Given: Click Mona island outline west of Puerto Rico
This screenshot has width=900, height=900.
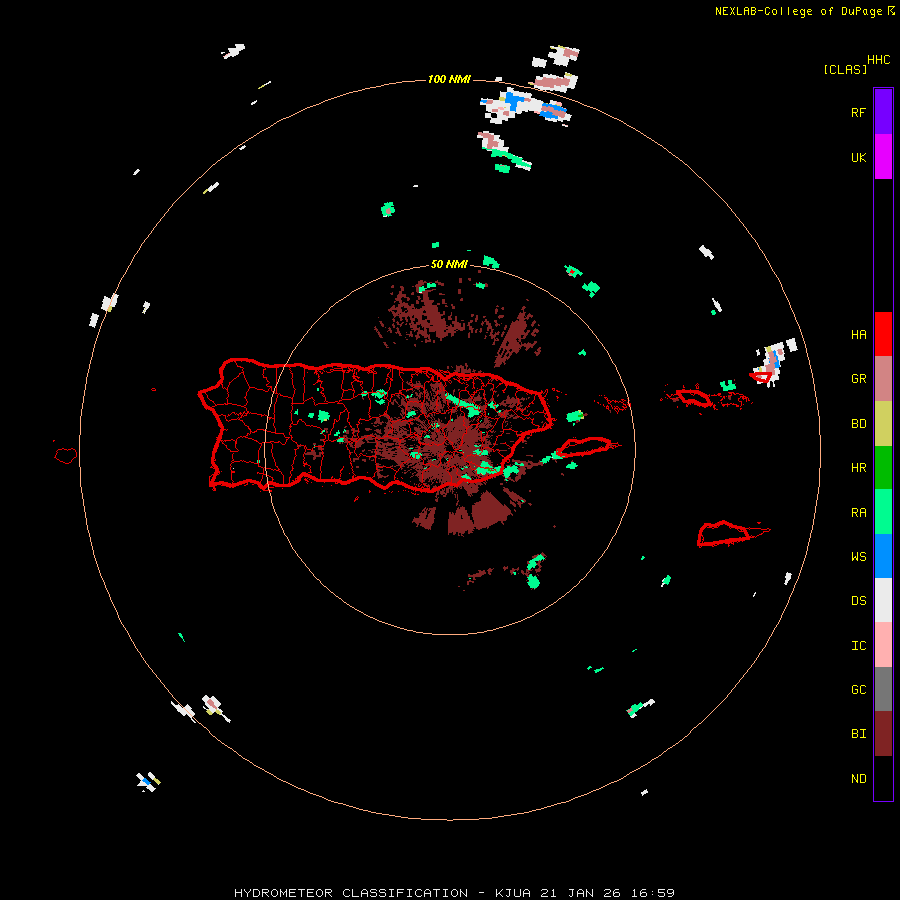Looking at the screenshot, I should tap(65, 456).
